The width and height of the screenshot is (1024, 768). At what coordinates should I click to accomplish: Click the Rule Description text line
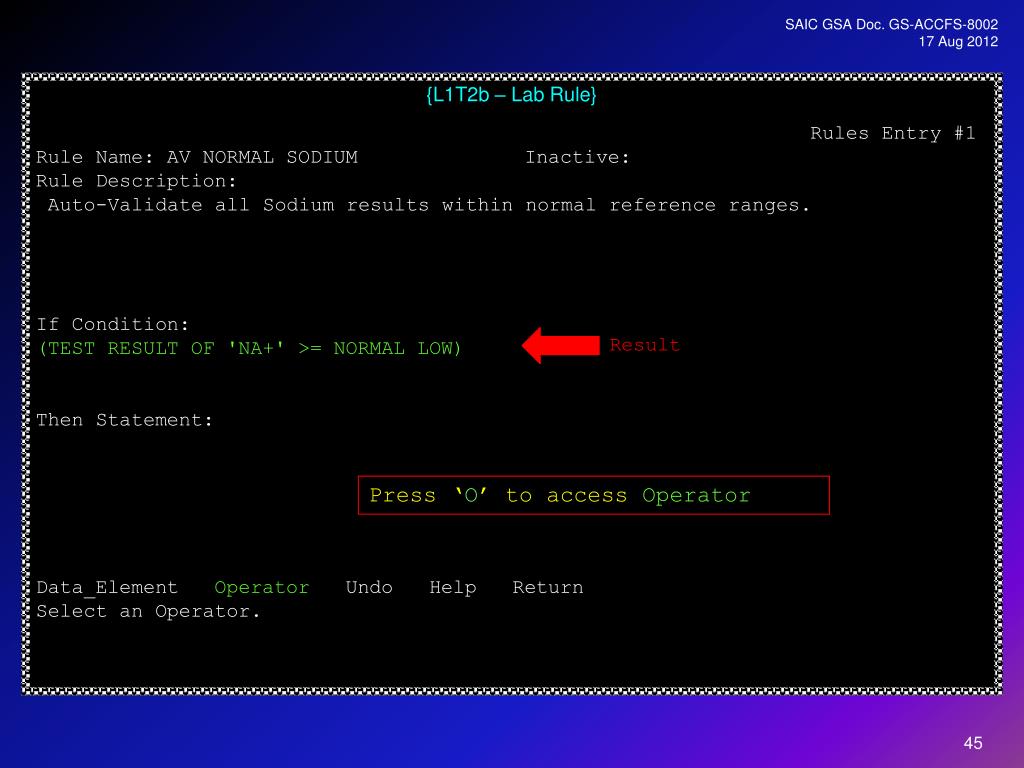(429, 205)
